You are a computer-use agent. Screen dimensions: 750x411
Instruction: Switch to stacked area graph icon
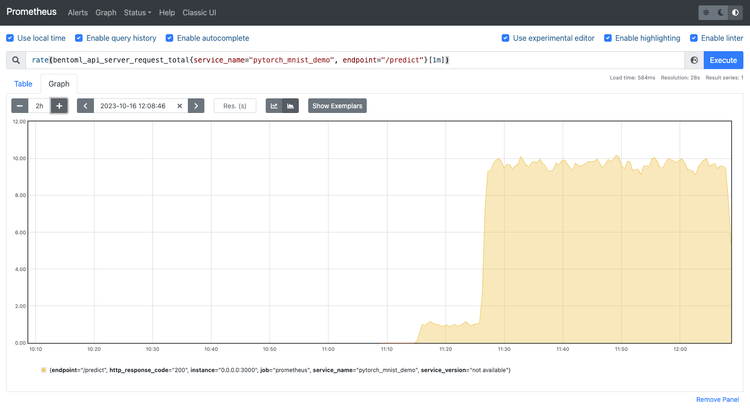point(290,106)
